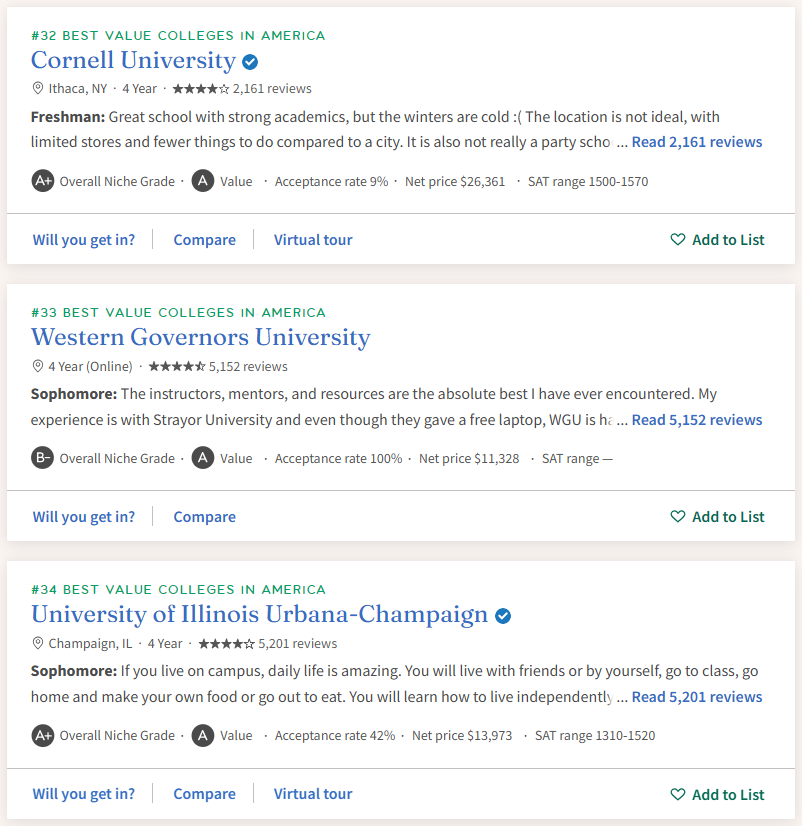
Task: Toggle Add to List heart for University of Illinois
Action: [678, 795]
